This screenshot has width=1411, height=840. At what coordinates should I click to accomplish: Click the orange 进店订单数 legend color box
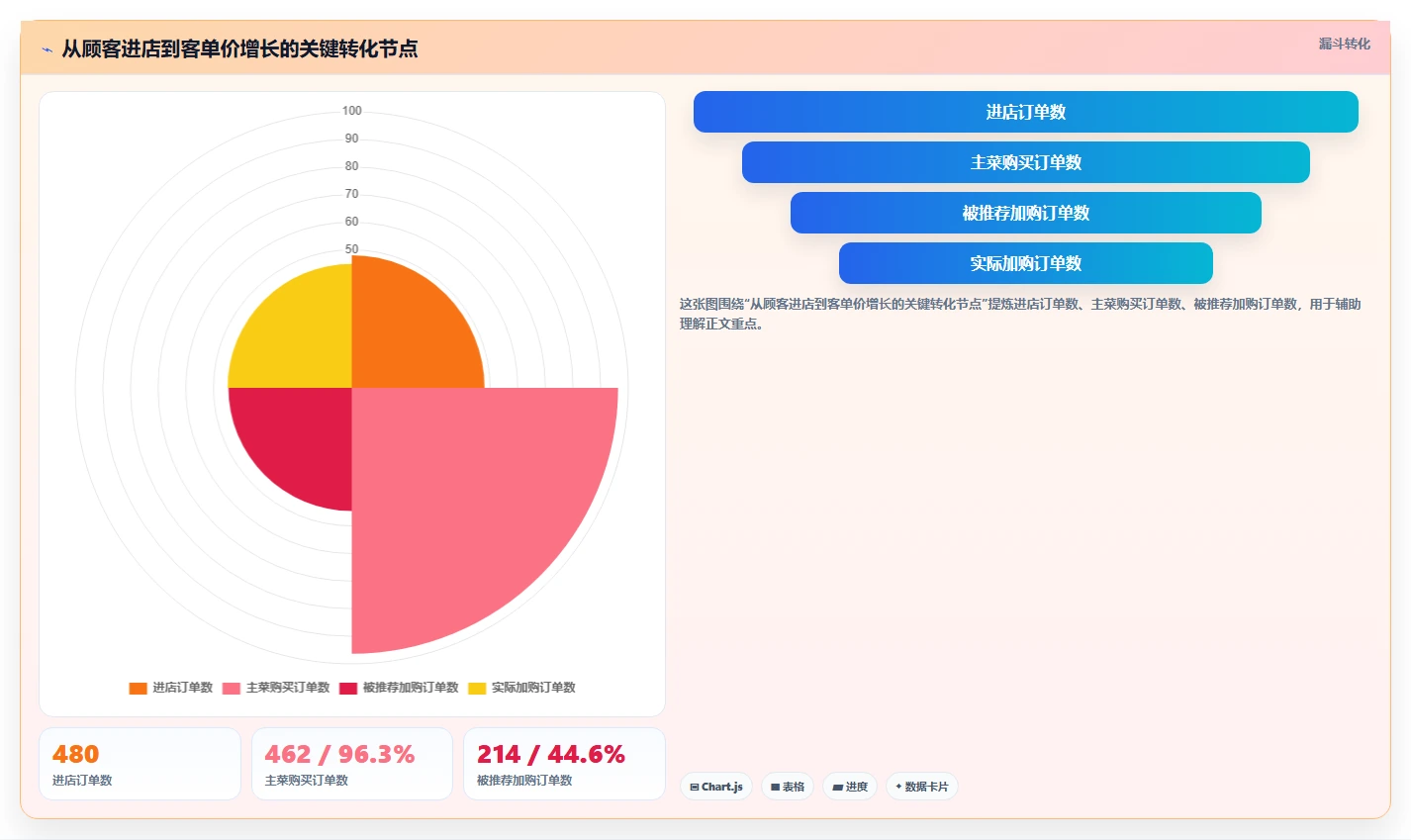pos(138,688)
